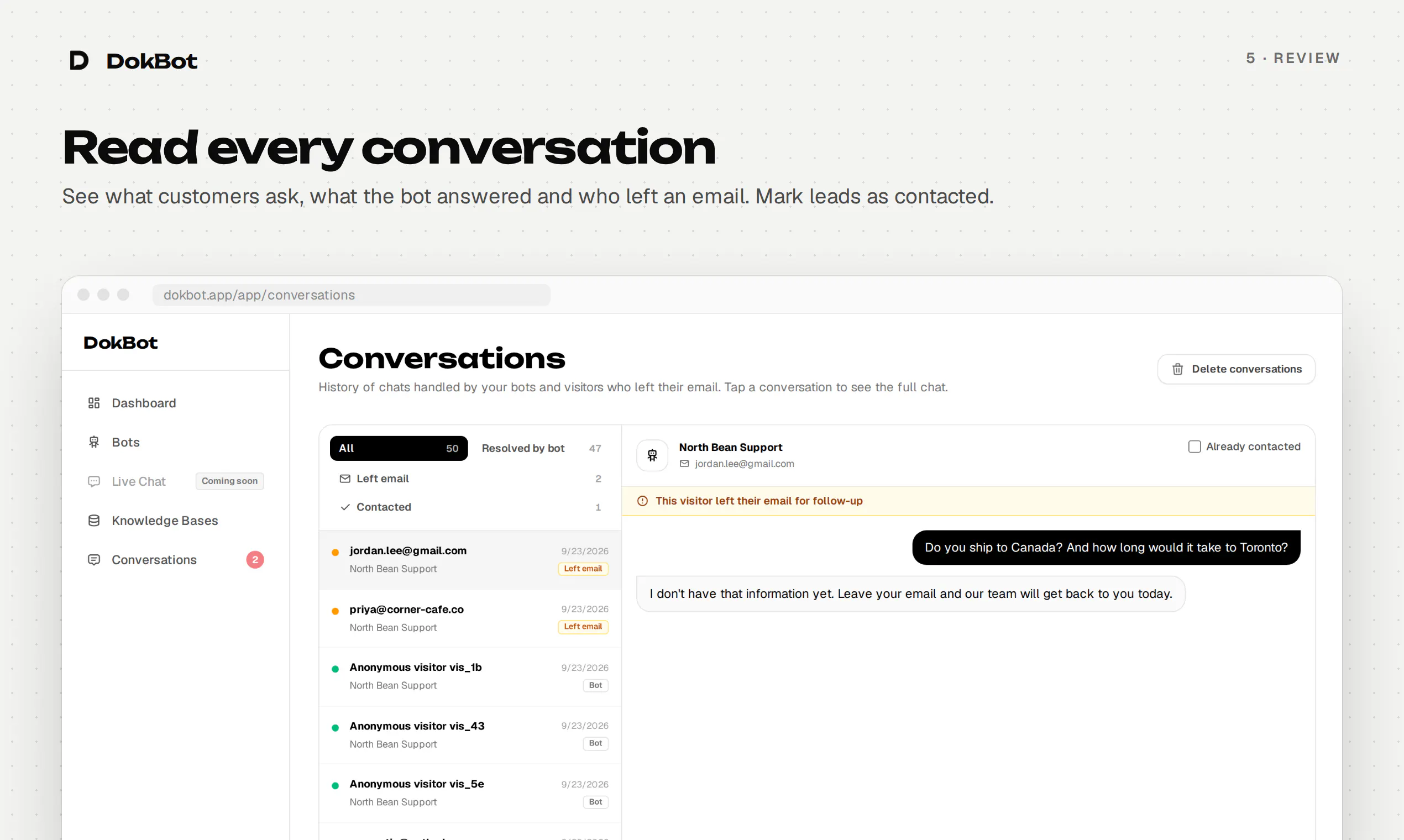Image resolution: width=1404 pixels, height=840 pixels.
Task: Click the Conversations message icon in sidebar
Action: (x=94, y=560)
